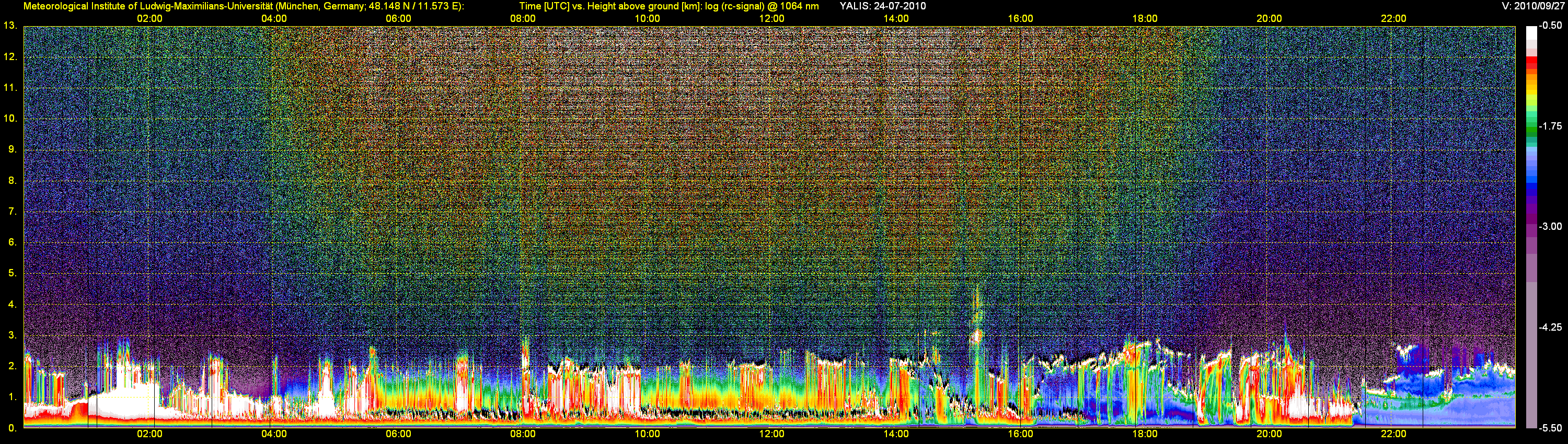Click the '6.' height axis label
Viewport: 1568px width, 444px height.
12,242
